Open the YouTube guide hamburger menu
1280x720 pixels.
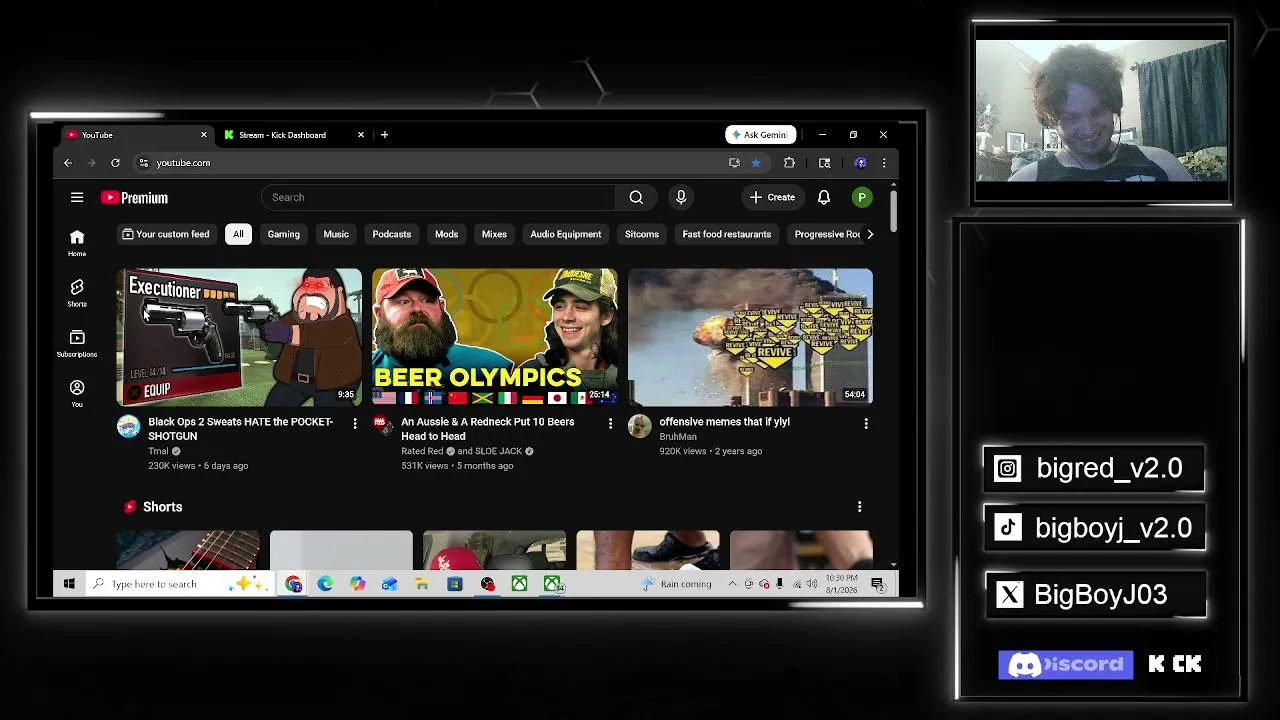[x=77, y=197]
